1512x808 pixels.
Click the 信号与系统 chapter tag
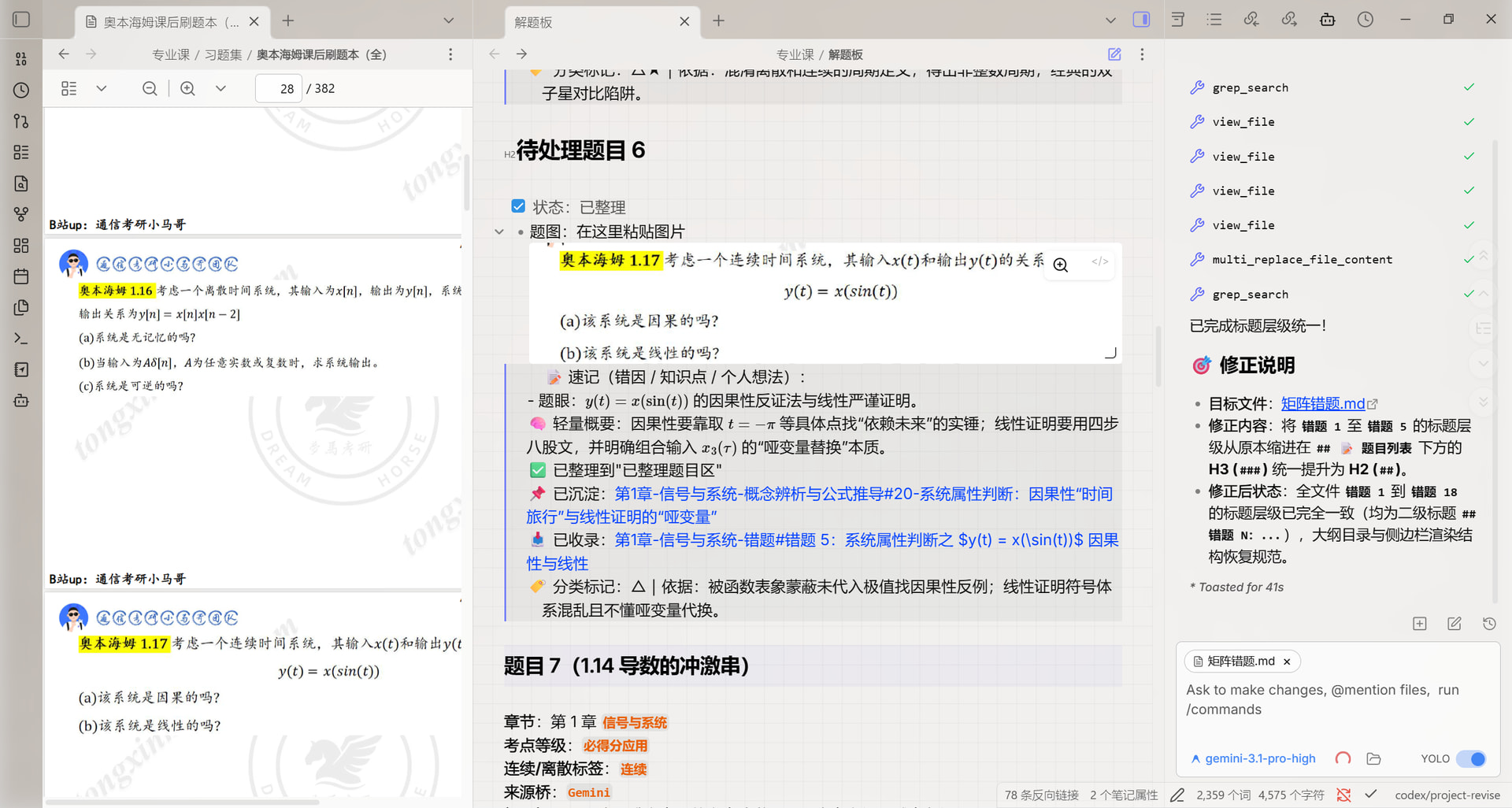[x=635, y=722]
